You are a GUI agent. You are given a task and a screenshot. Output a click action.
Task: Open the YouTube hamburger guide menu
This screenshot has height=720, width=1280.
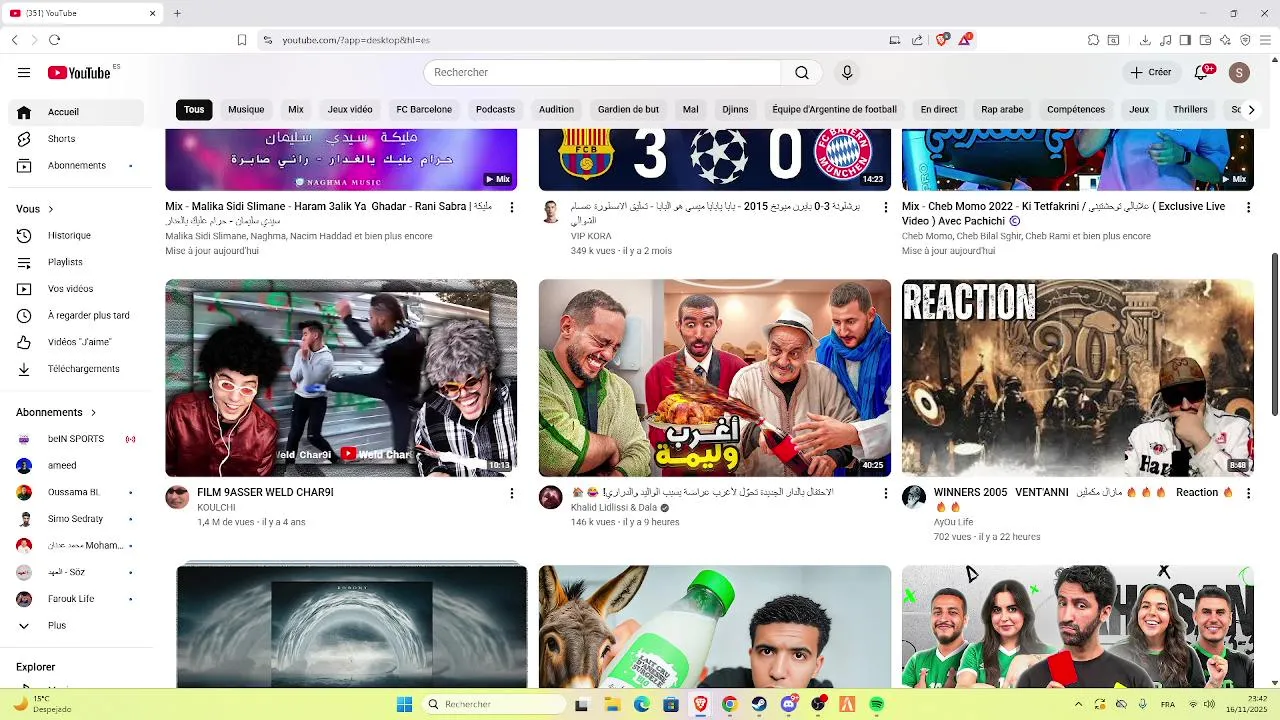[x=24, y=72]
